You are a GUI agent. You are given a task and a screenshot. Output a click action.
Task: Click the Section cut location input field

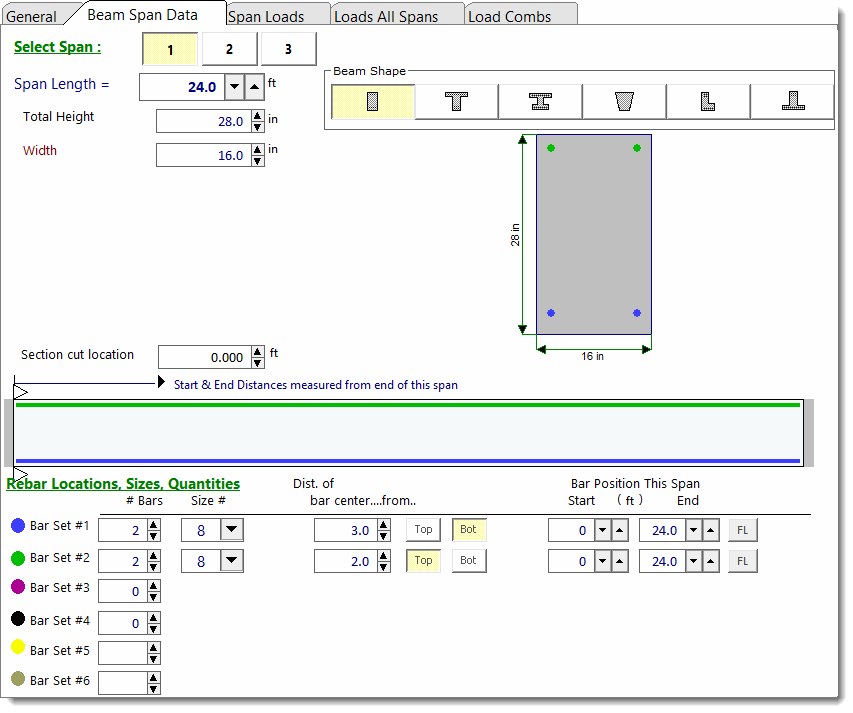pos(204,357)
